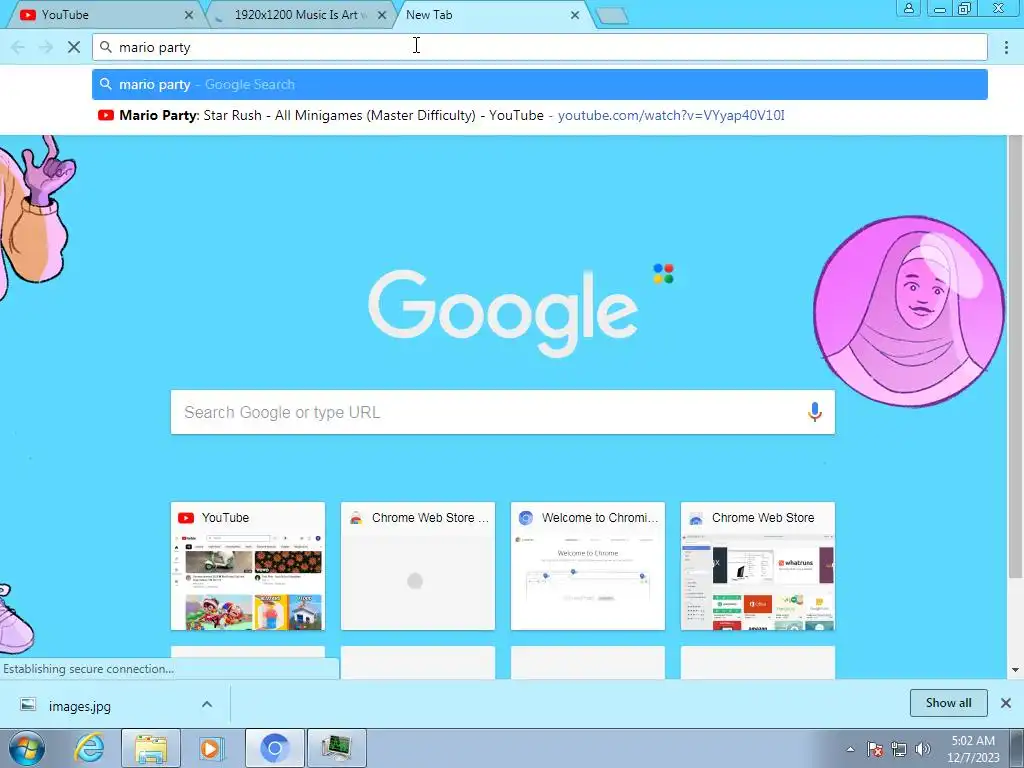
Task: Open Windows Explorer folder from taskbar
Action: (151, 748)
